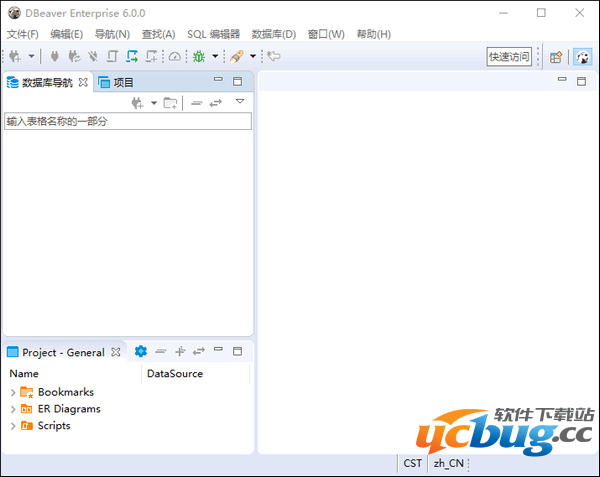Toggle link with editor in the Project panel
Screen dimensions: 600x477
click(199, 351)
